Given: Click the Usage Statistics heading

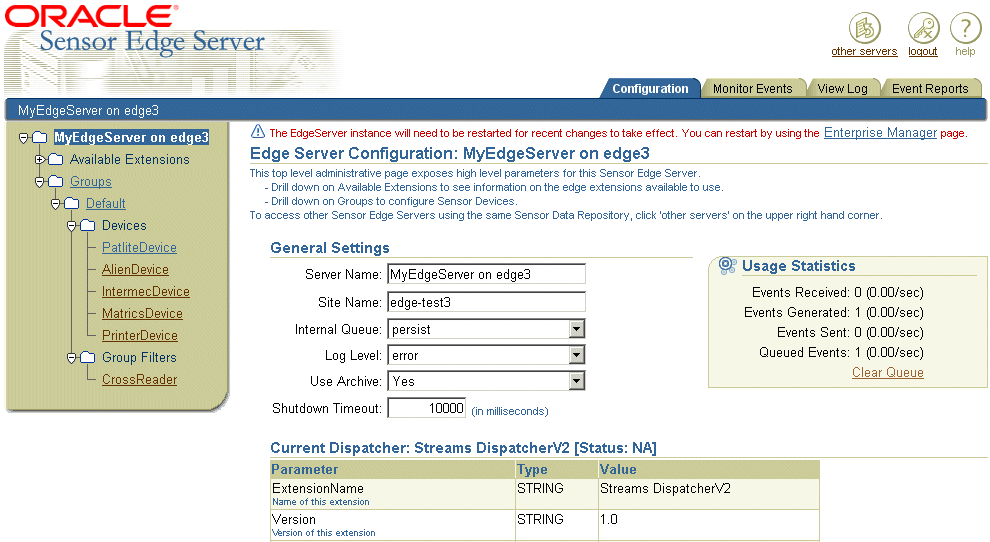Looking at the screenshot, I should coord(799,266).
